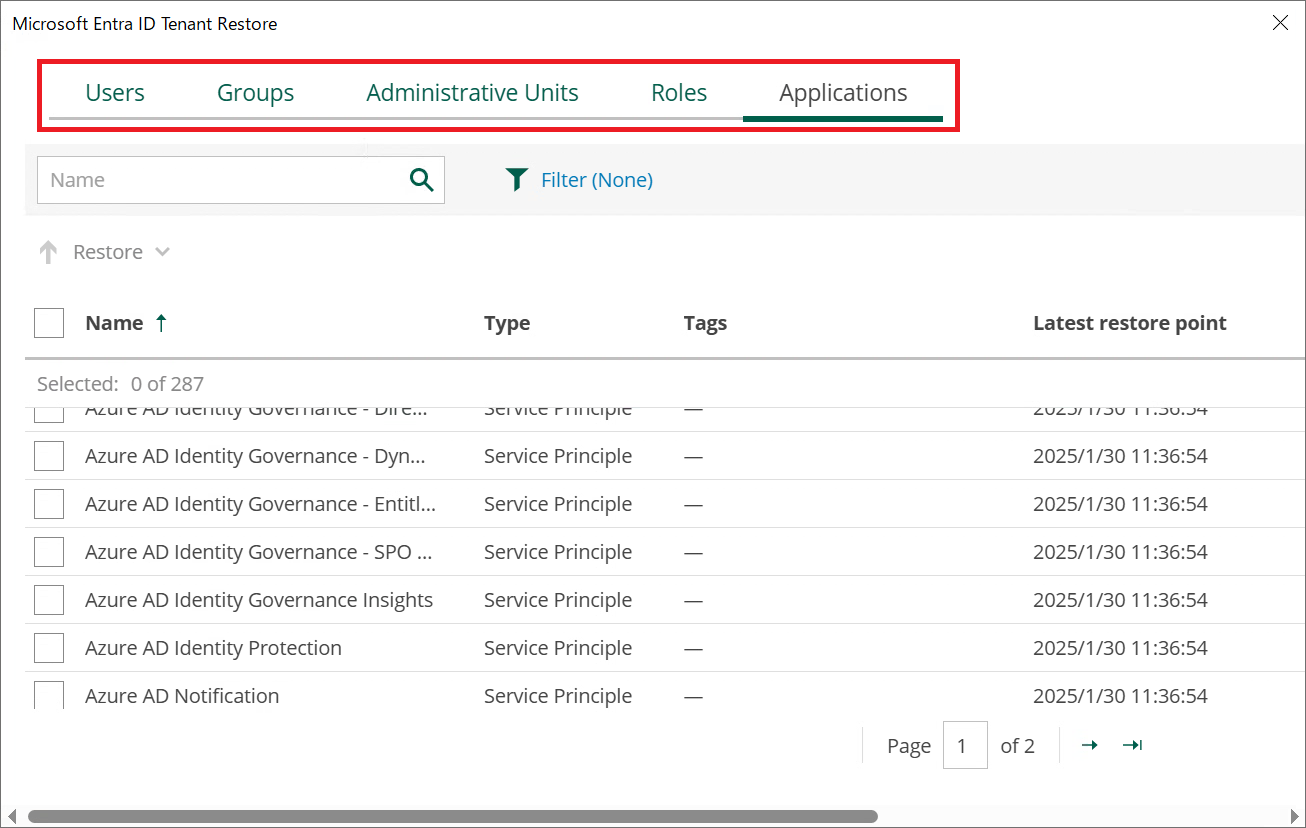Viewport: 1306px width, 828px height.
Task: Click the search magnifier icon
Action: [422, 180]
